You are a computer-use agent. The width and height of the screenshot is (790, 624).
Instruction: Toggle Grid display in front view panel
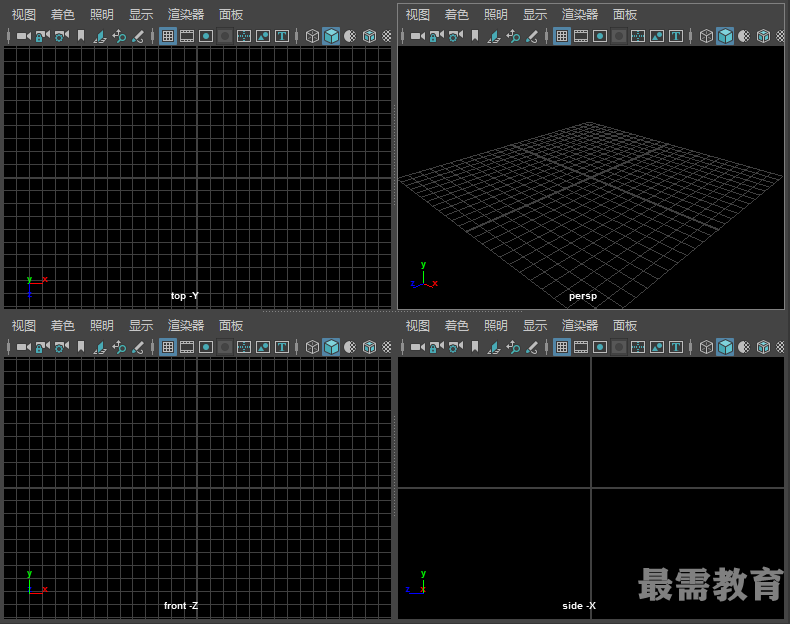(x=168, y=347)
